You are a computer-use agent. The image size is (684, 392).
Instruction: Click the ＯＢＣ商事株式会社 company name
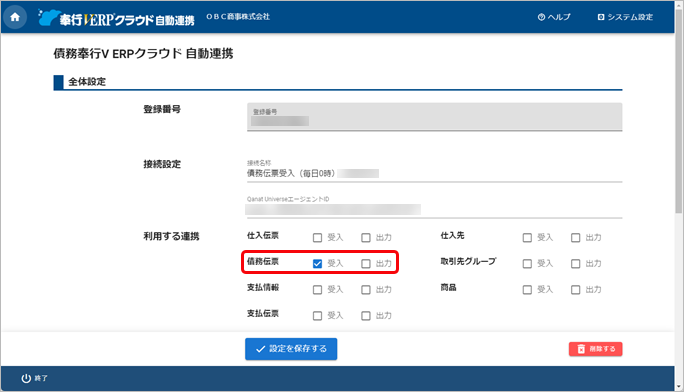click(238, 17)
